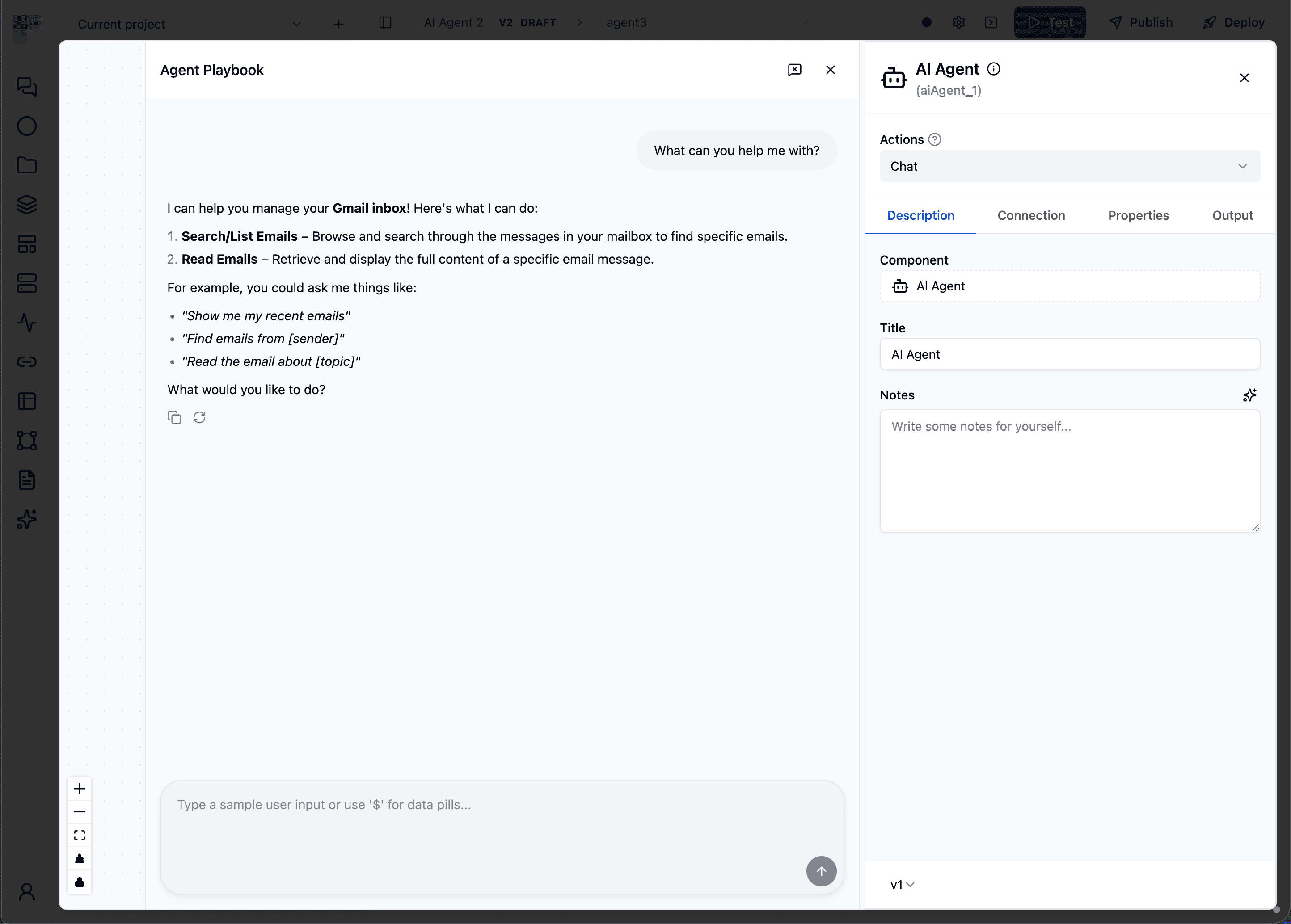Open the workflow nodes sidebar icon

[27, 441]
